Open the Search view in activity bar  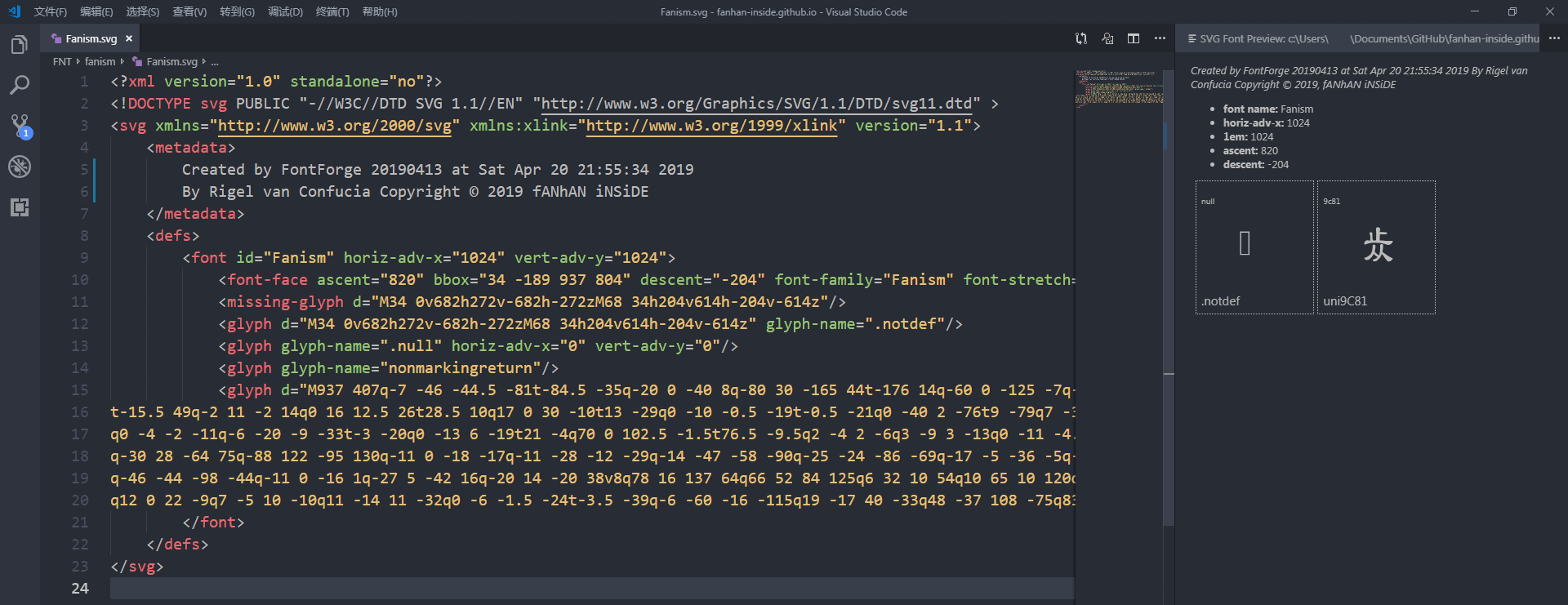point(20,85)
